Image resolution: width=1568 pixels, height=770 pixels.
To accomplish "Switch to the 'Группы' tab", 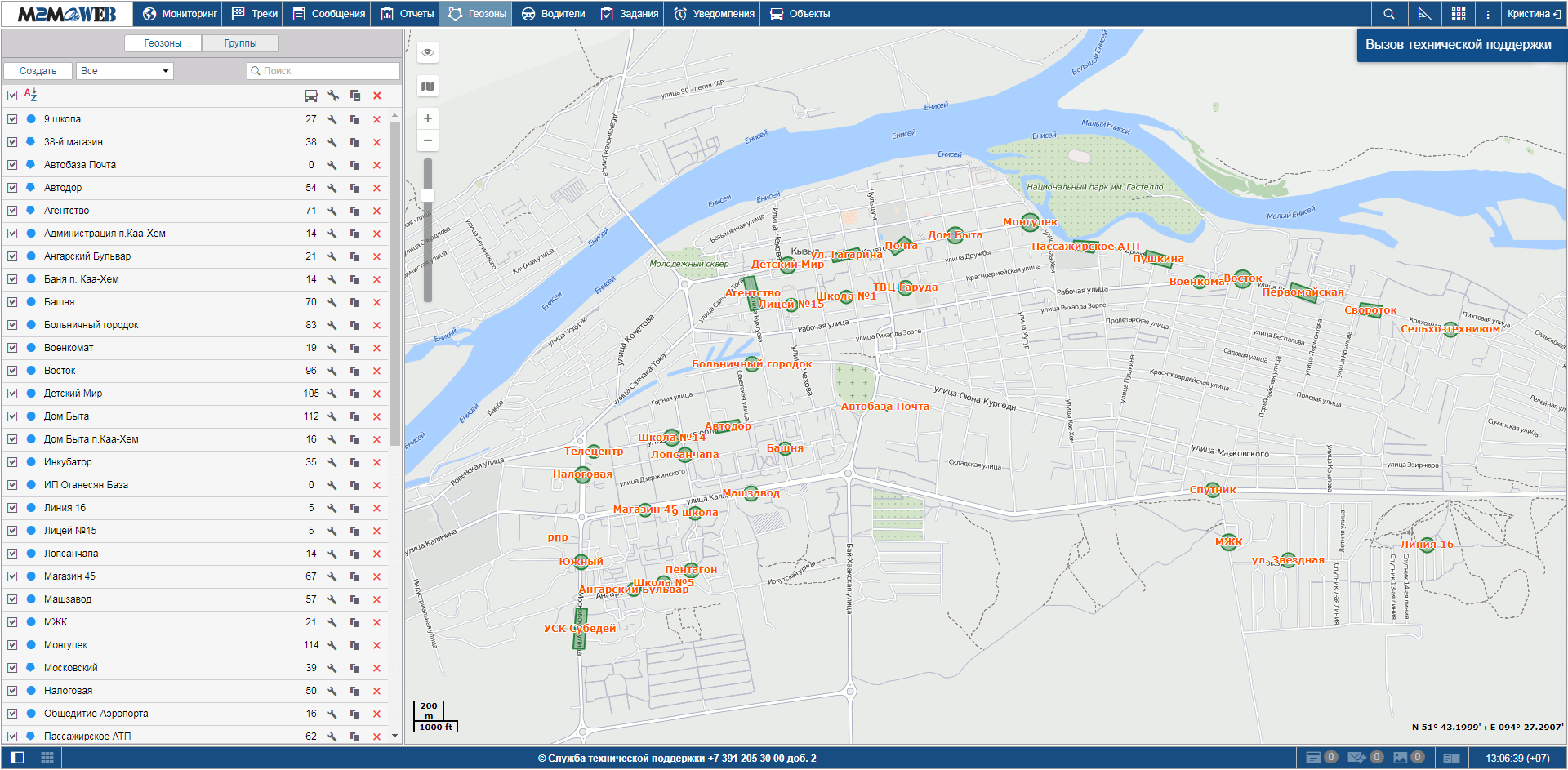I will (x=240, y=43).
